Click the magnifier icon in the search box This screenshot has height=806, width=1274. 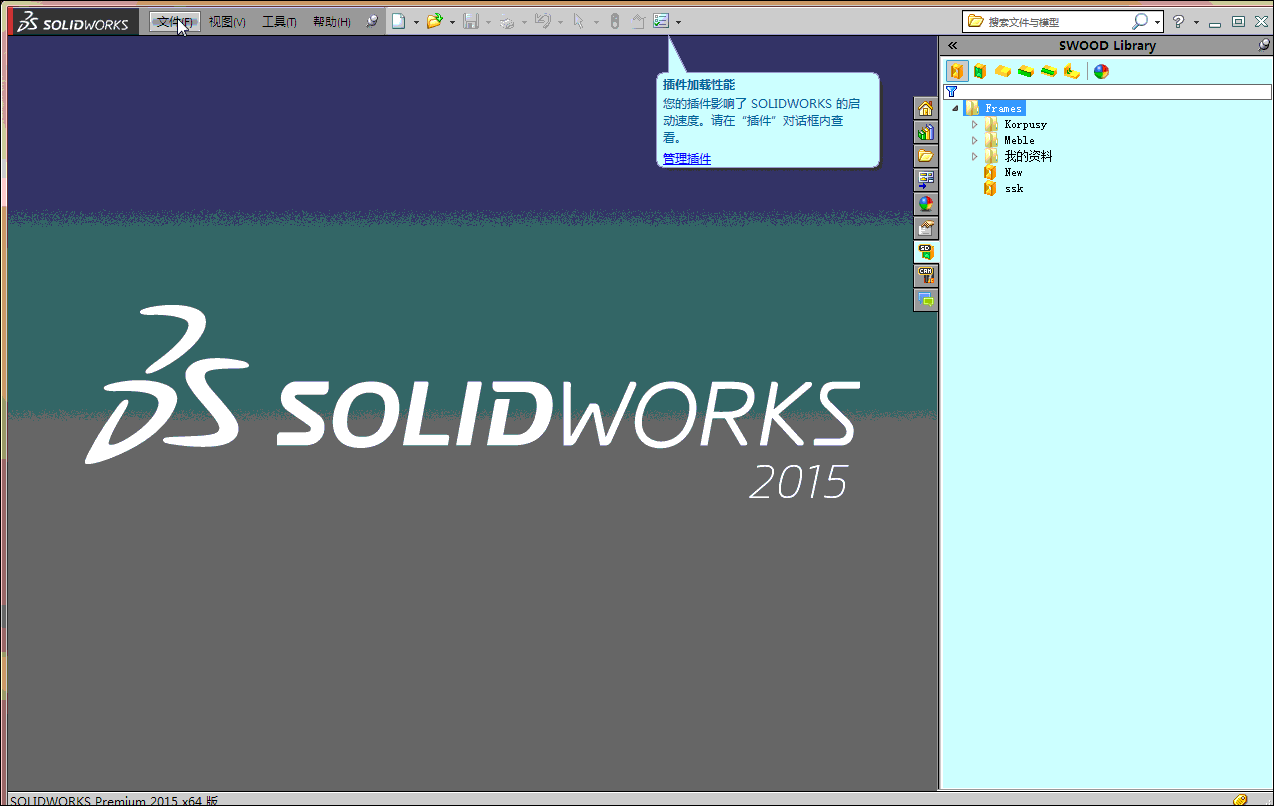coord(1140,21)
